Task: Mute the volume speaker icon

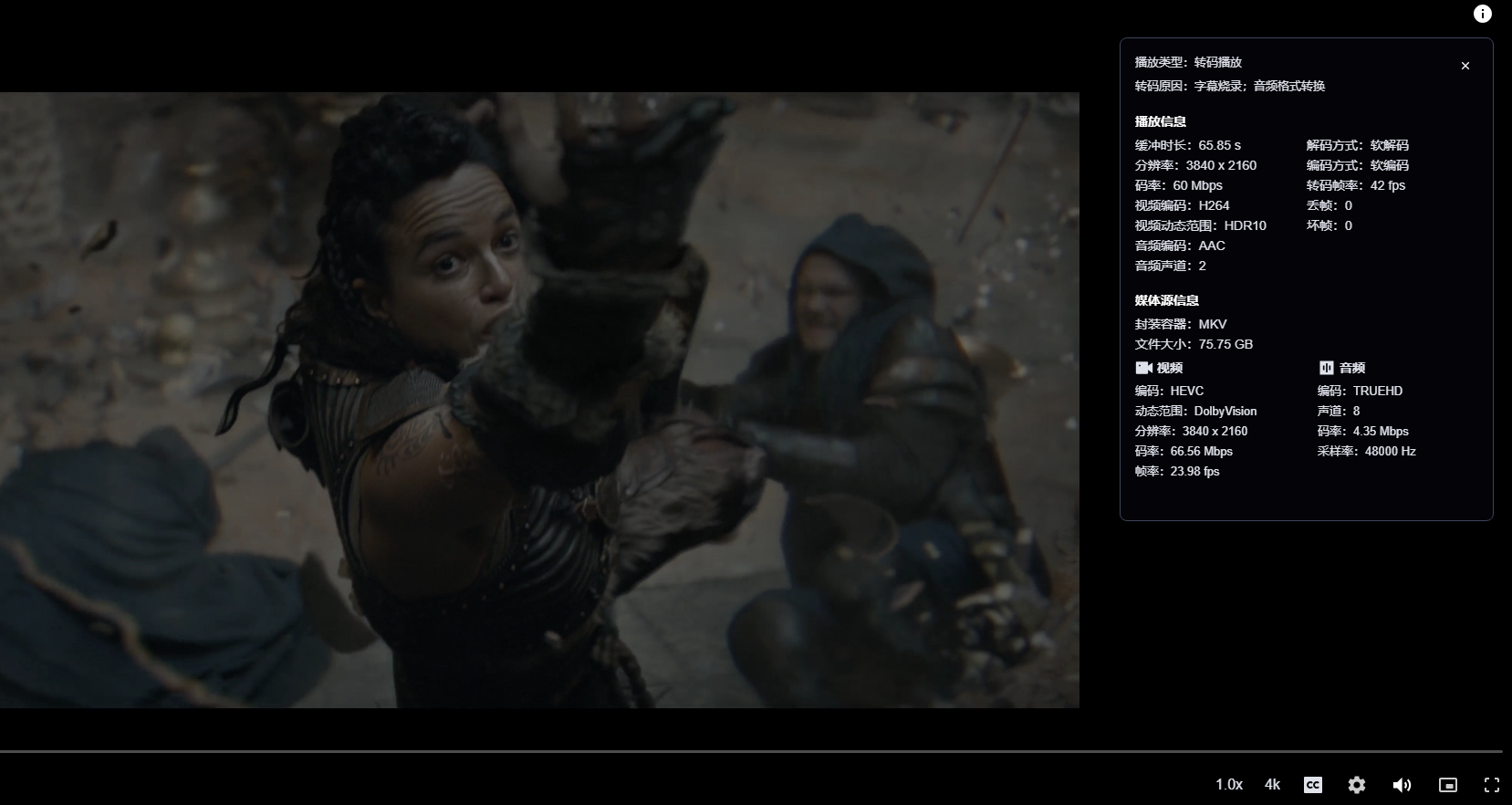Action: [1403, 785]
